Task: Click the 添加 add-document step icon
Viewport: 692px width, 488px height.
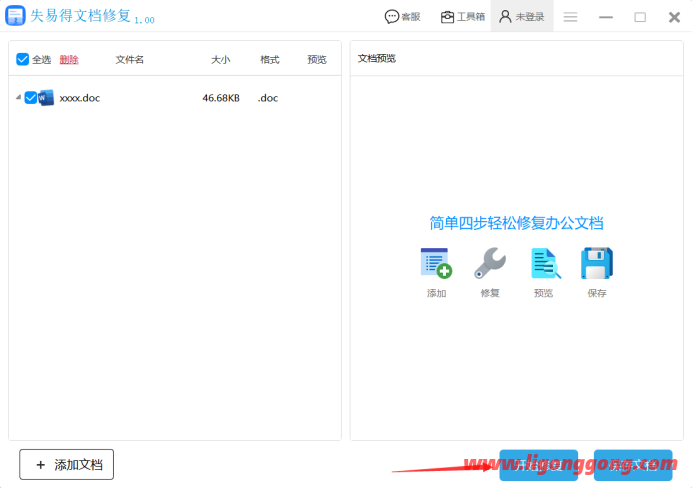Action: click(436, 263)
